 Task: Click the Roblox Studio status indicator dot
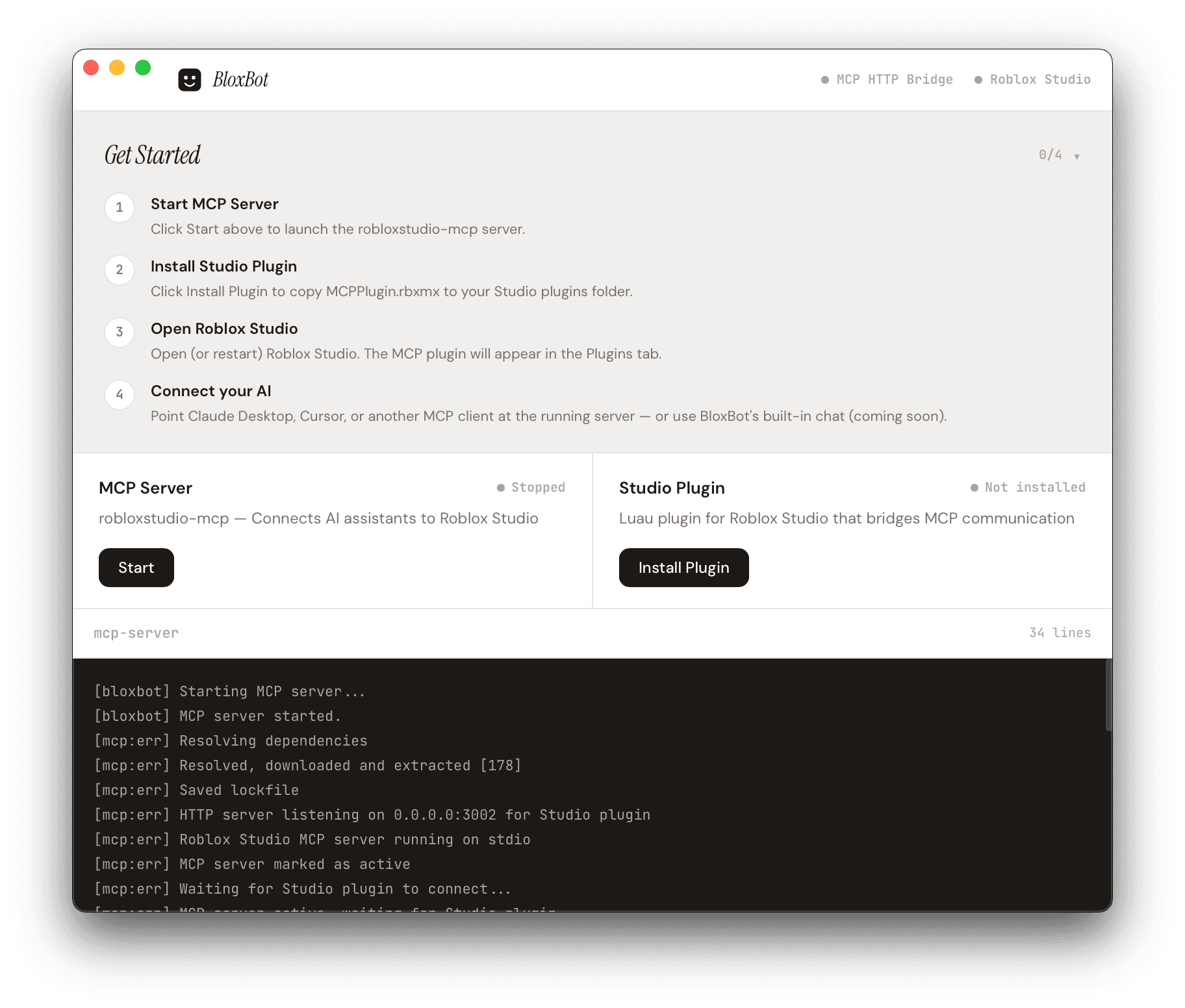tap(978, 79)
